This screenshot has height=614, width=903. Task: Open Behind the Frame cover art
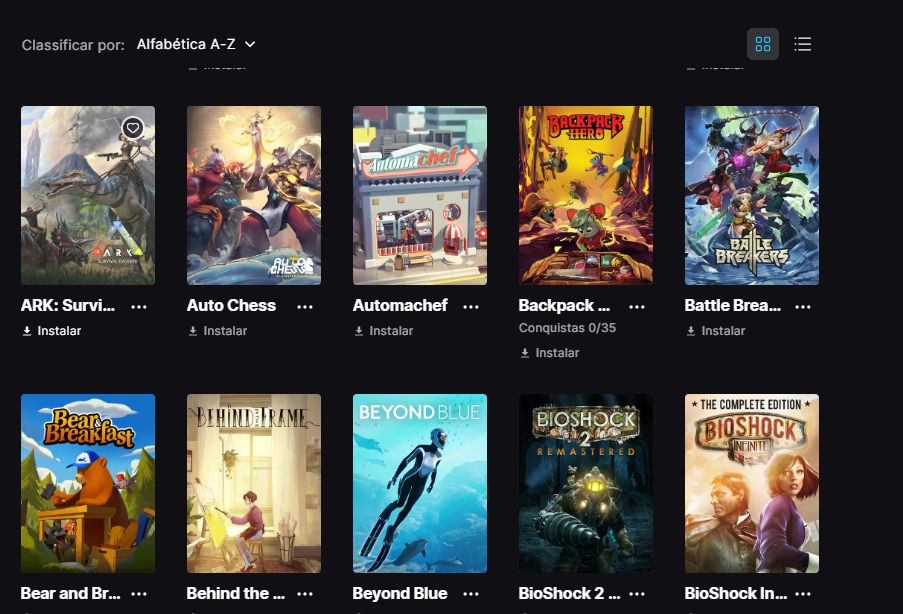[x=254, y=483]
